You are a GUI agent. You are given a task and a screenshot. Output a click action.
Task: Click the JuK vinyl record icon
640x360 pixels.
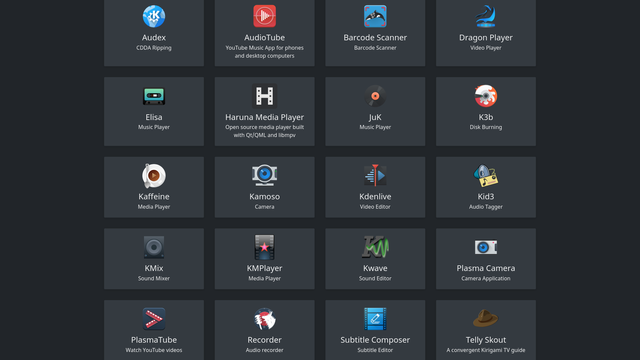[x=375, y=96]
